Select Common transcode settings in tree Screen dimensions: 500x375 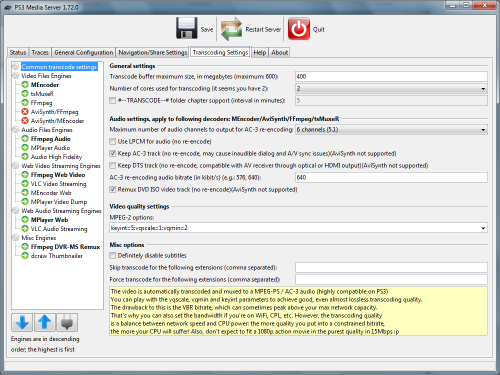(x=59, y=67)
